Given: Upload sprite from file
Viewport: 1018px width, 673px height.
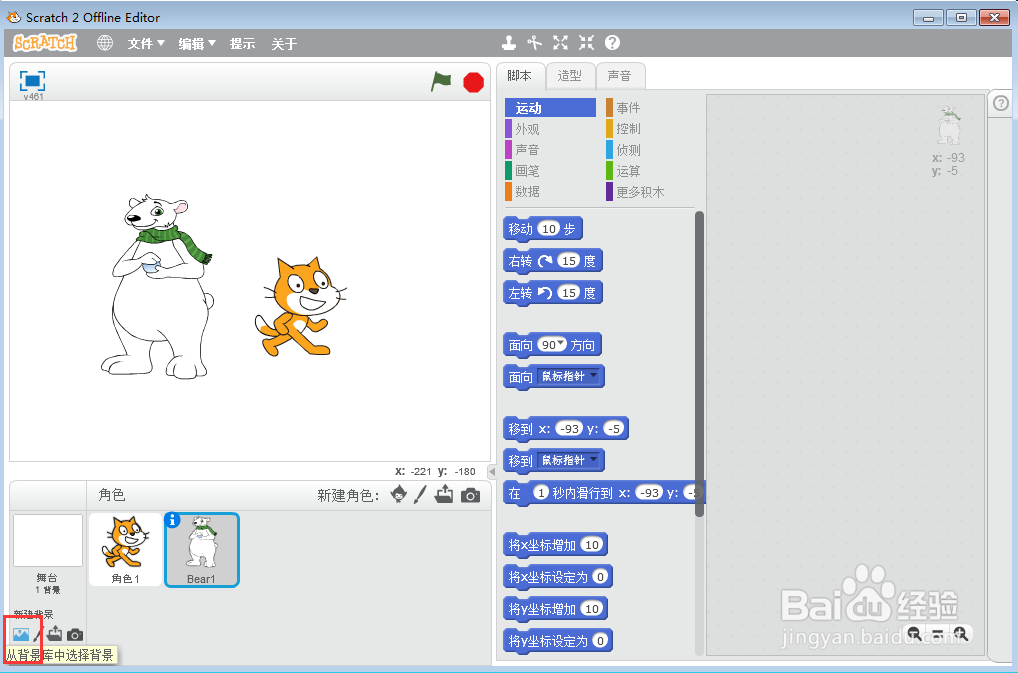Looking at the screenshot, I should click(444, 495).
